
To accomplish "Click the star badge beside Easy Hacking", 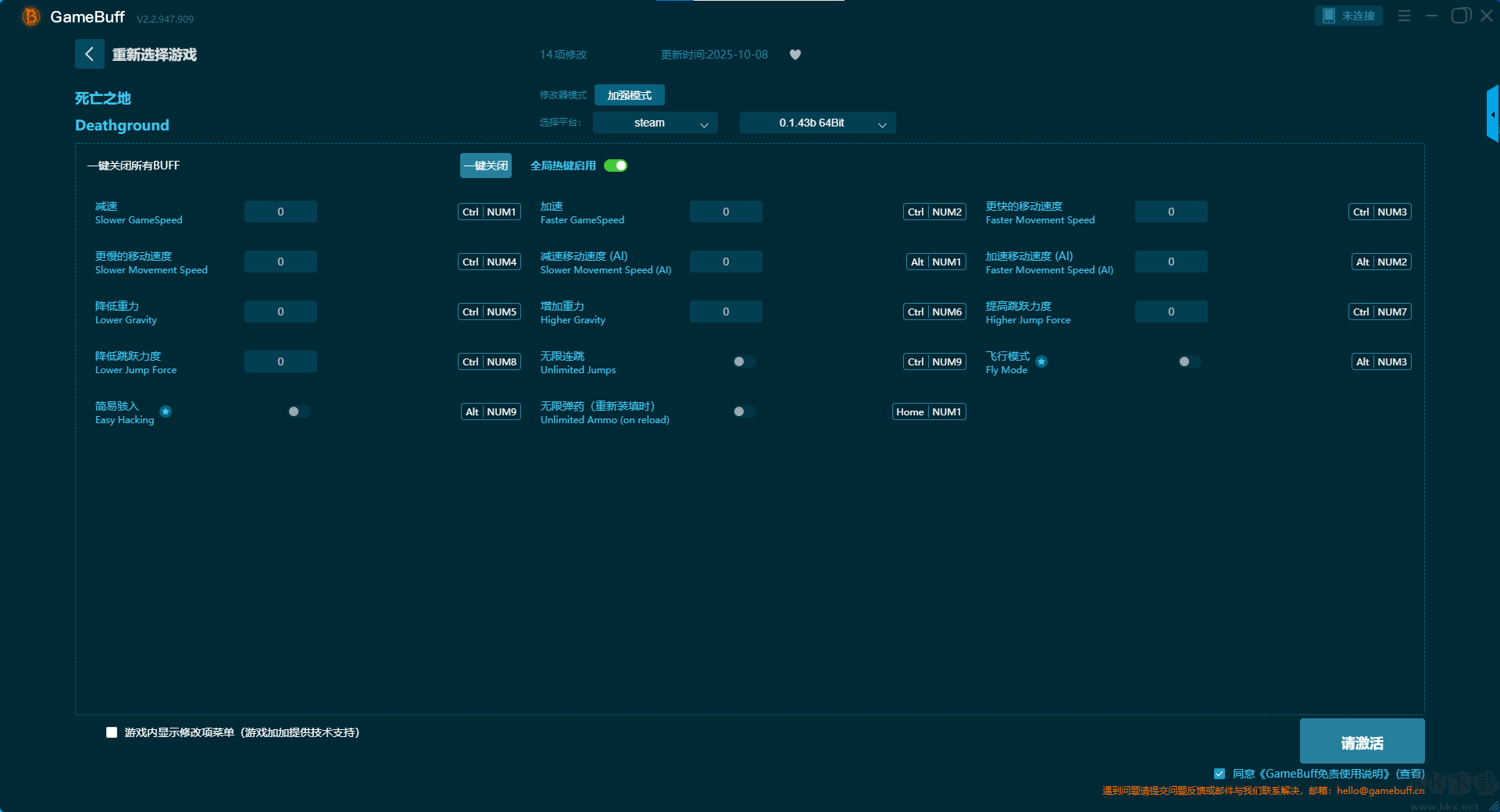I will click(166, 411).
